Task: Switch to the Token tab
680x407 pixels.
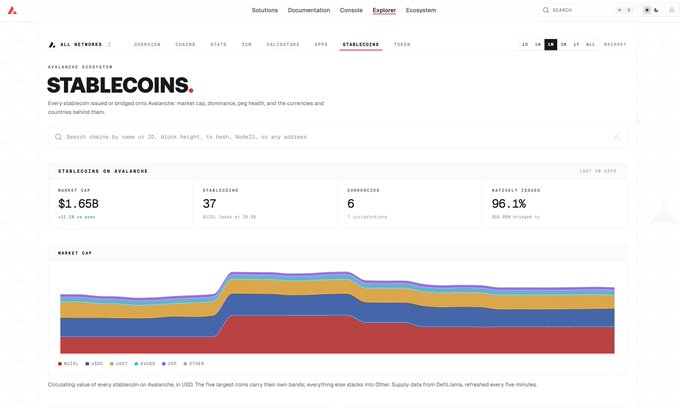Action: click(x=402, y=44)
